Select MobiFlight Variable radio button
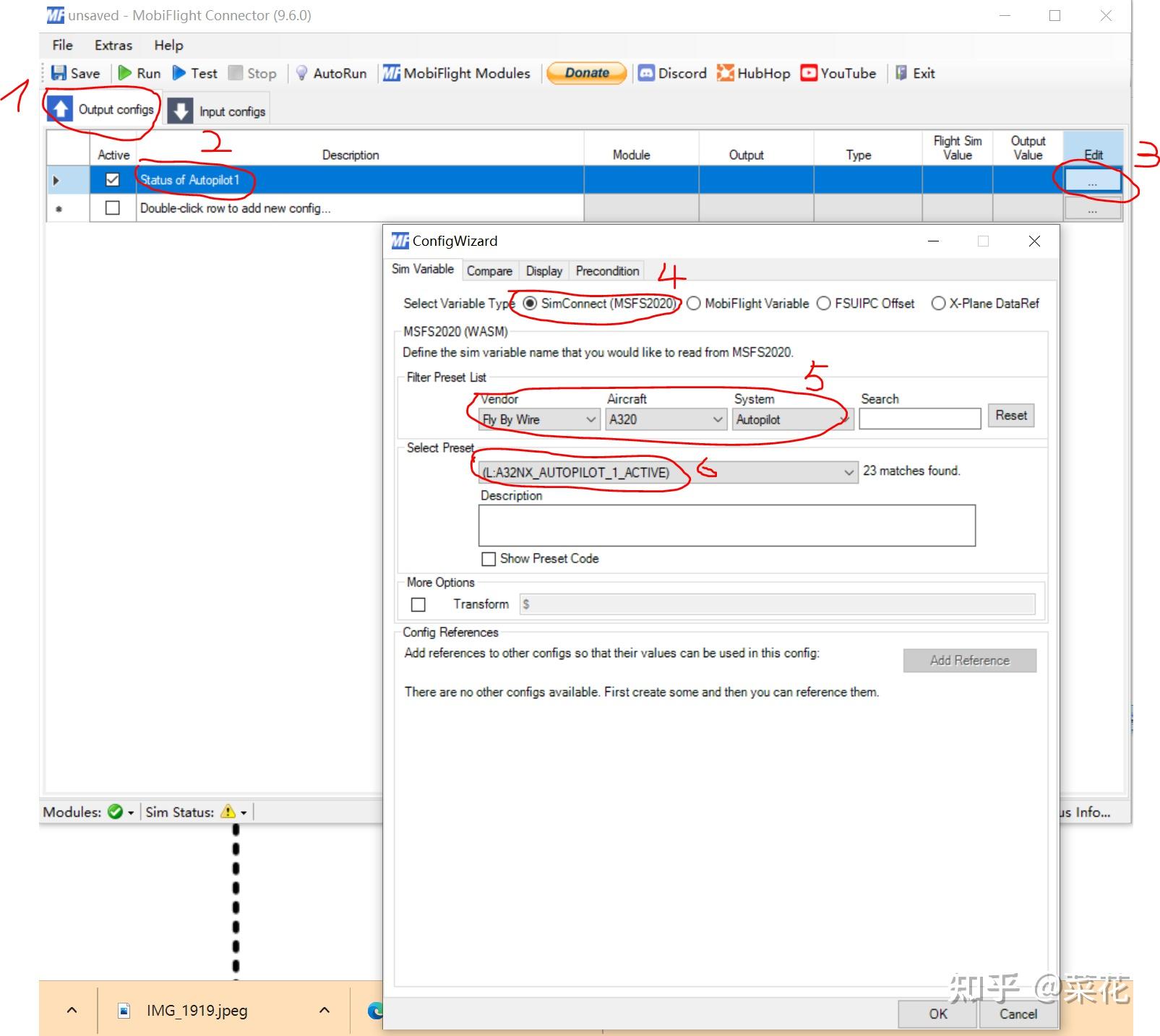 coord(694,304)
